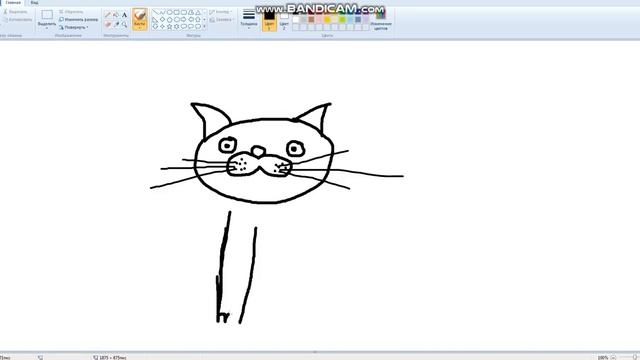Choose the Triangle shape in gallery
The image size is (640, 360).
click(x=198, y=13)
